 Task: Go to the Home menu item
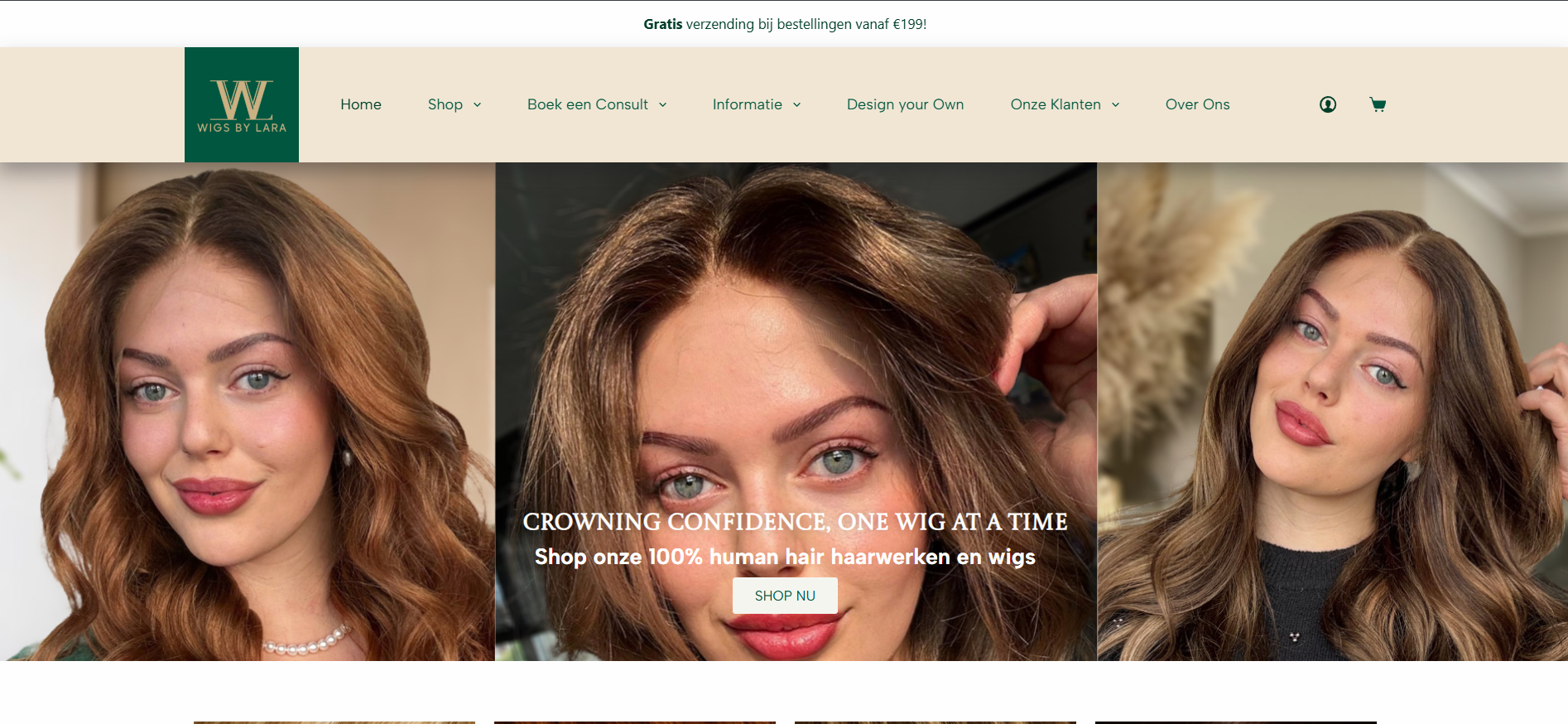[361, 104]
